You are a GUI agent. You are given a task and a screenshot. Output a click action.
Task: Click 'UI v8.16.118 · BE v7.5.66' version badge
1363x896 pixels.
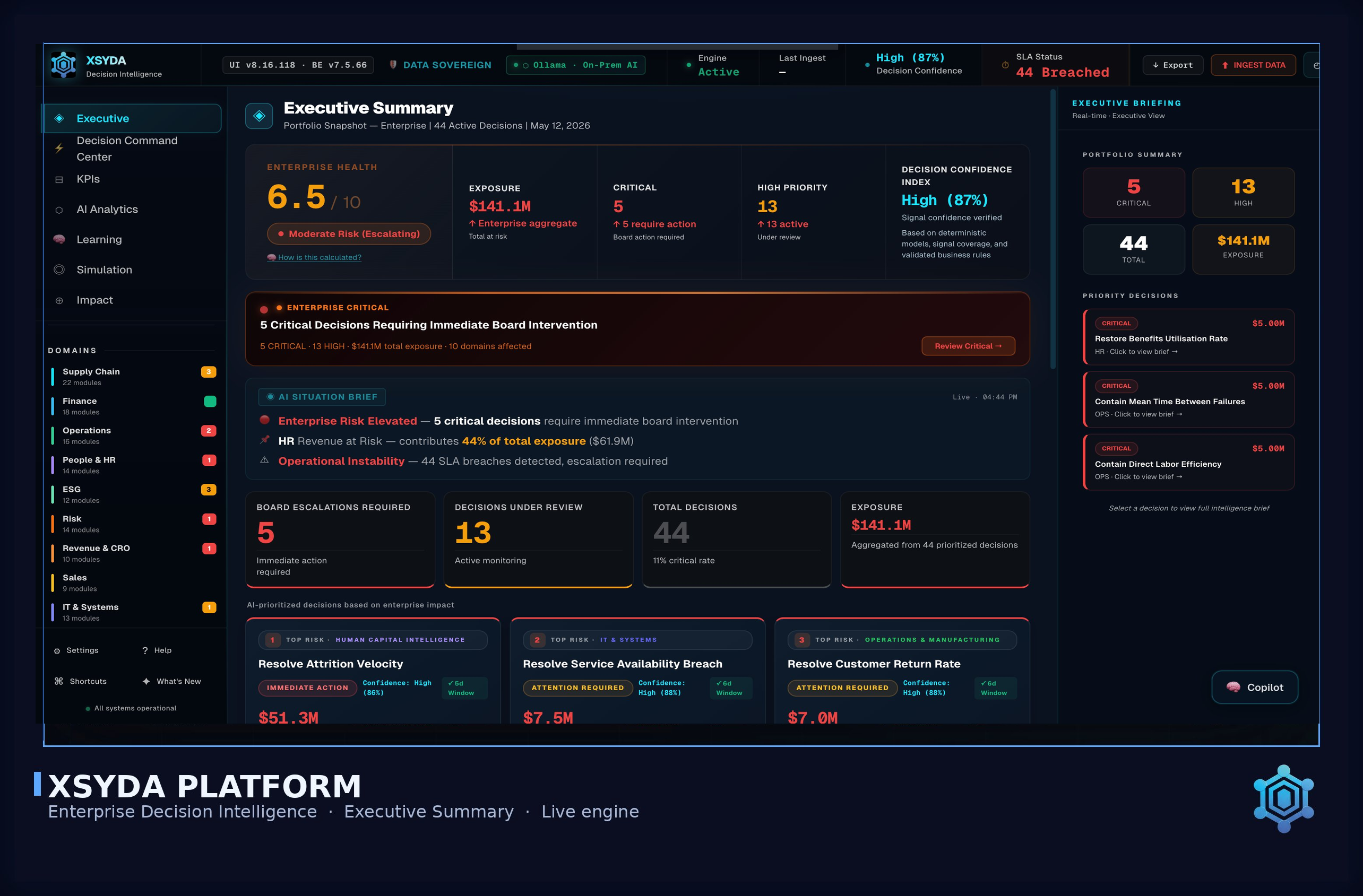pyautogui.click(x=298, y=65)
